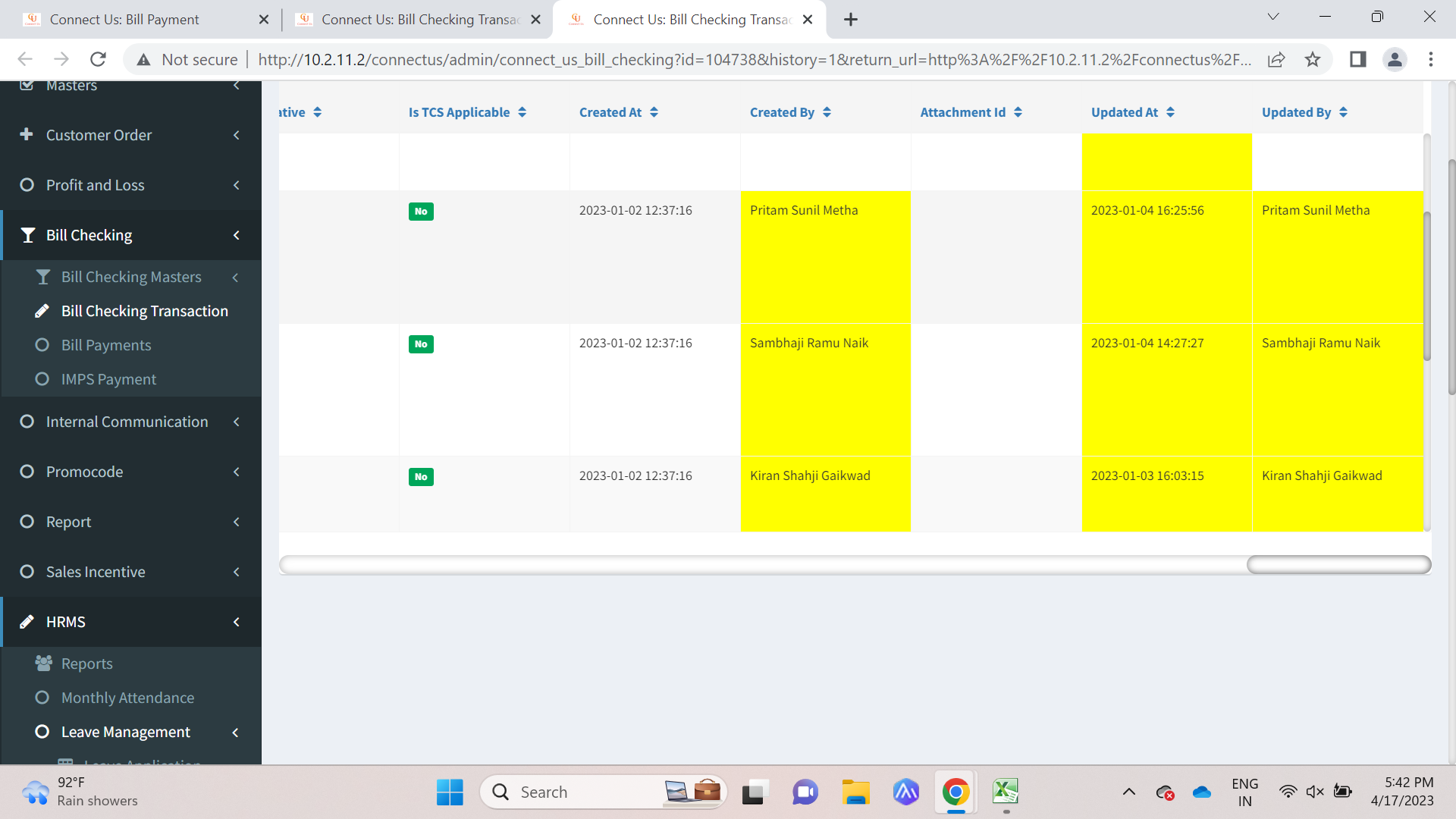This screenshot has height=819, width=1456.
Task: Share this page via share icon
Action: 1276,59
